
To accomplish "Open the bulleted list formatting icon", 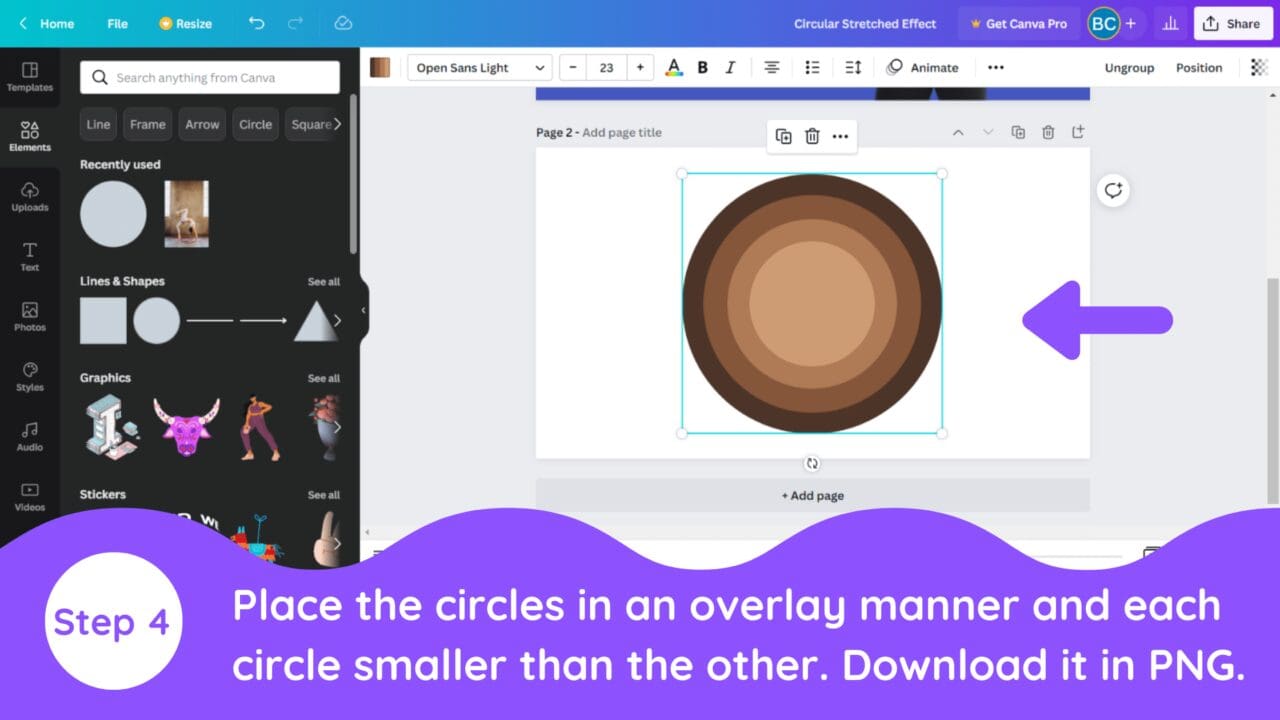I will click(x=812, y=67).
